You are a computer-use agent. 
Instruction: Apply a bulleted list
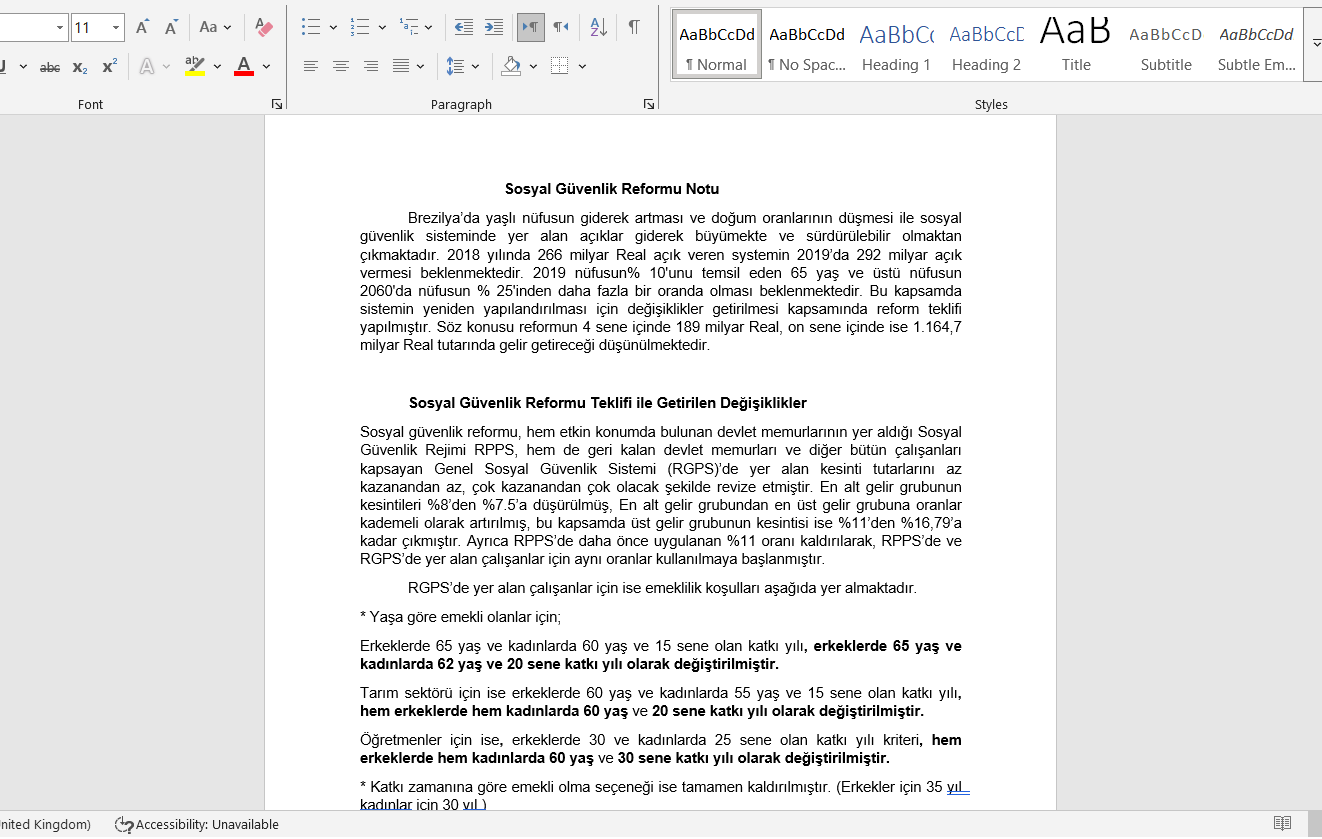coord(310,28)
